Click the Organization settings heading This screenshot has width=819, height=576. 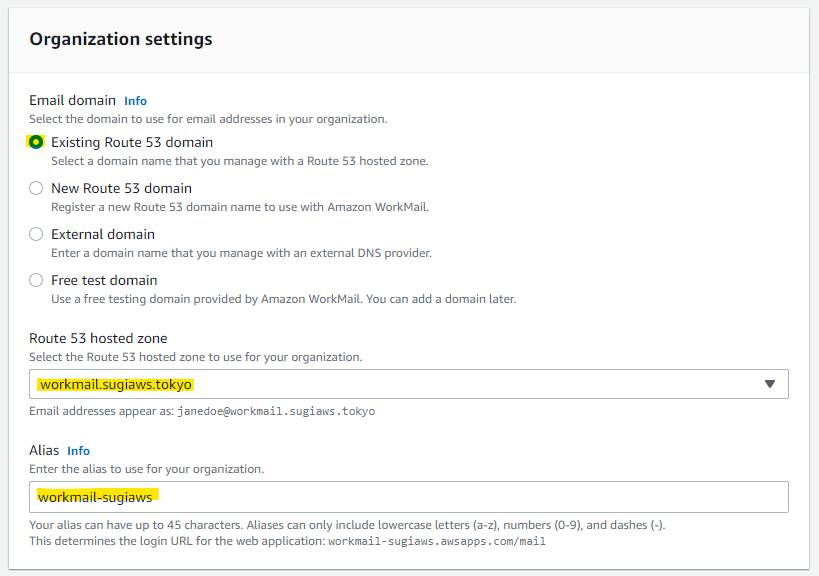point(121,39)
